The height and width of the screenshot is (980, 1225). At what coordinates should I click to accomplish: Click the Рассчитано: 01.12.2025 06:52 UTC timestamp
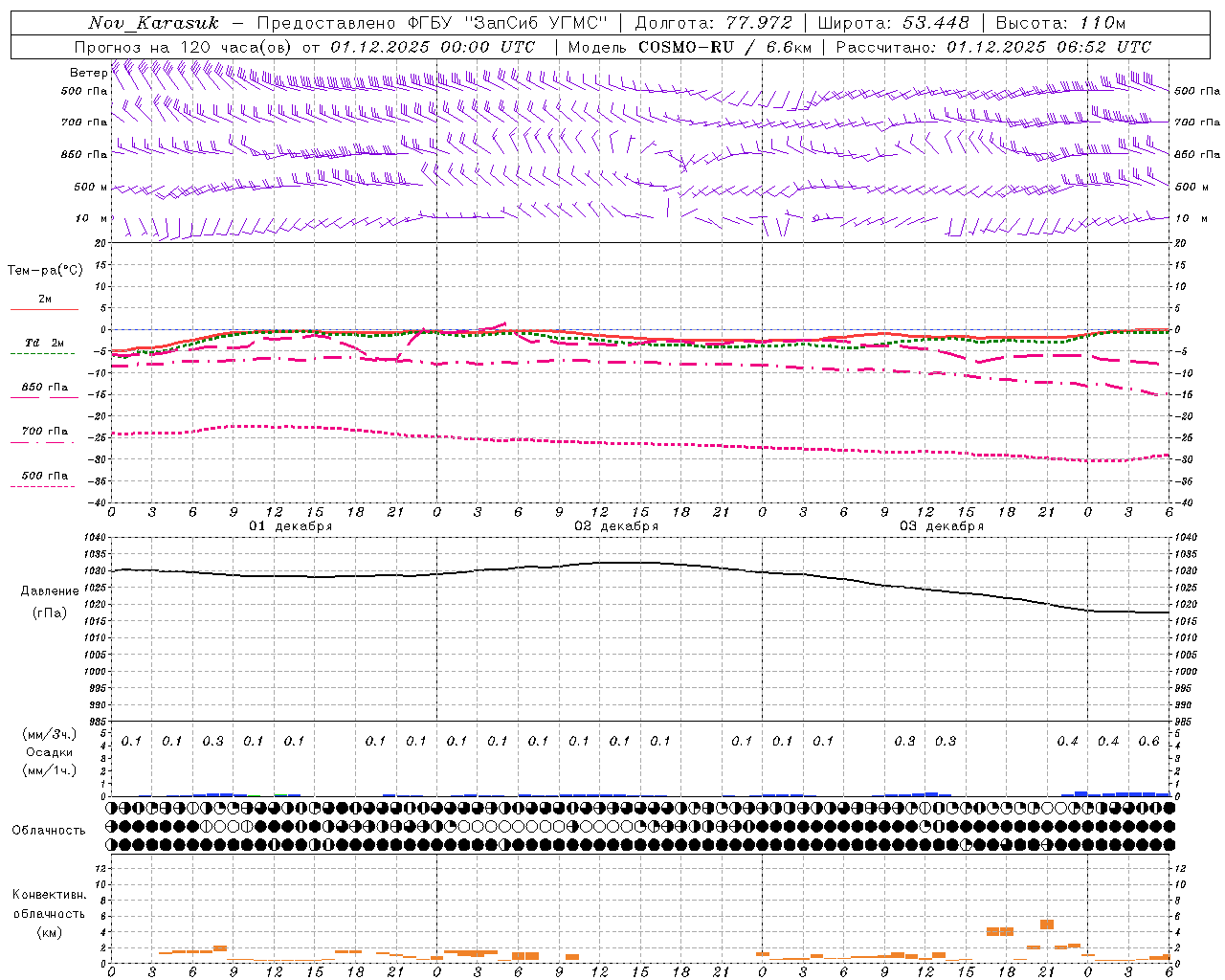[993, 47]
